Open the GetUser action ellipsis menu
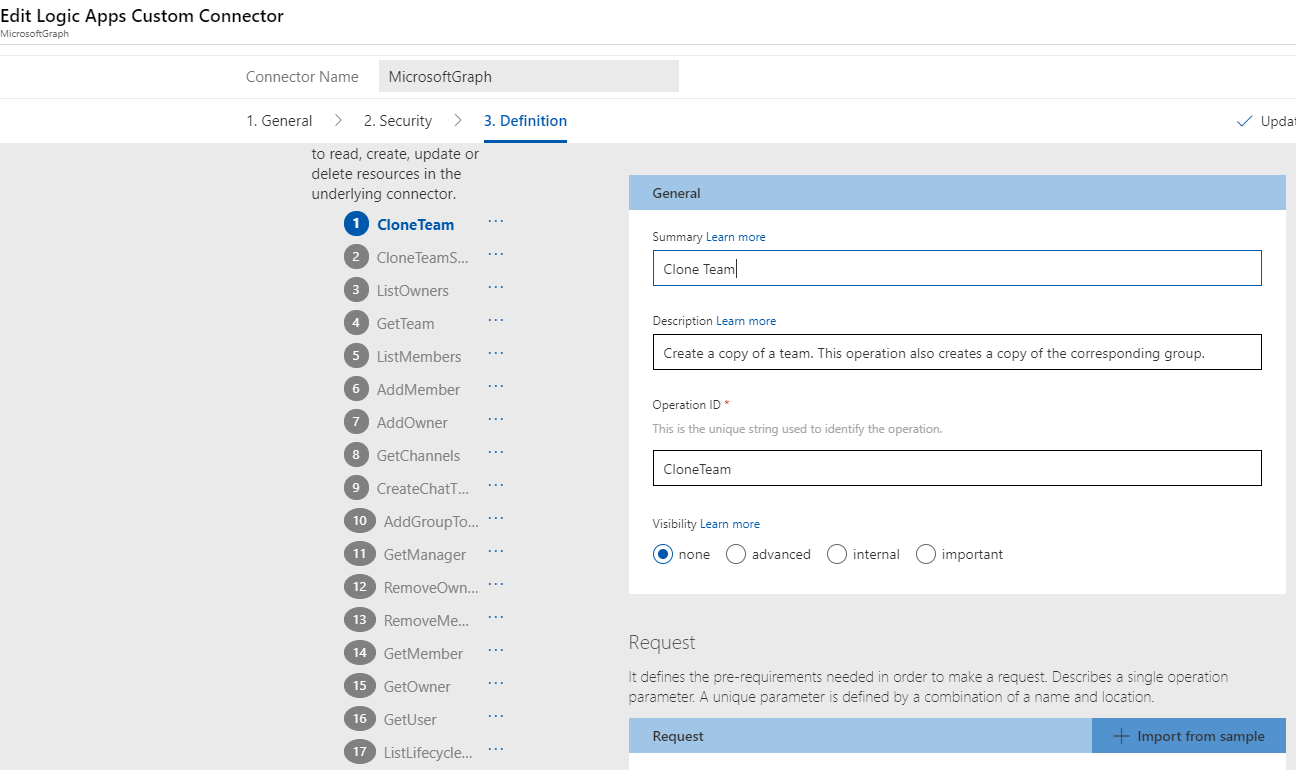The height and width of the screenshot is (770, 1296). [x=496, y=717]
